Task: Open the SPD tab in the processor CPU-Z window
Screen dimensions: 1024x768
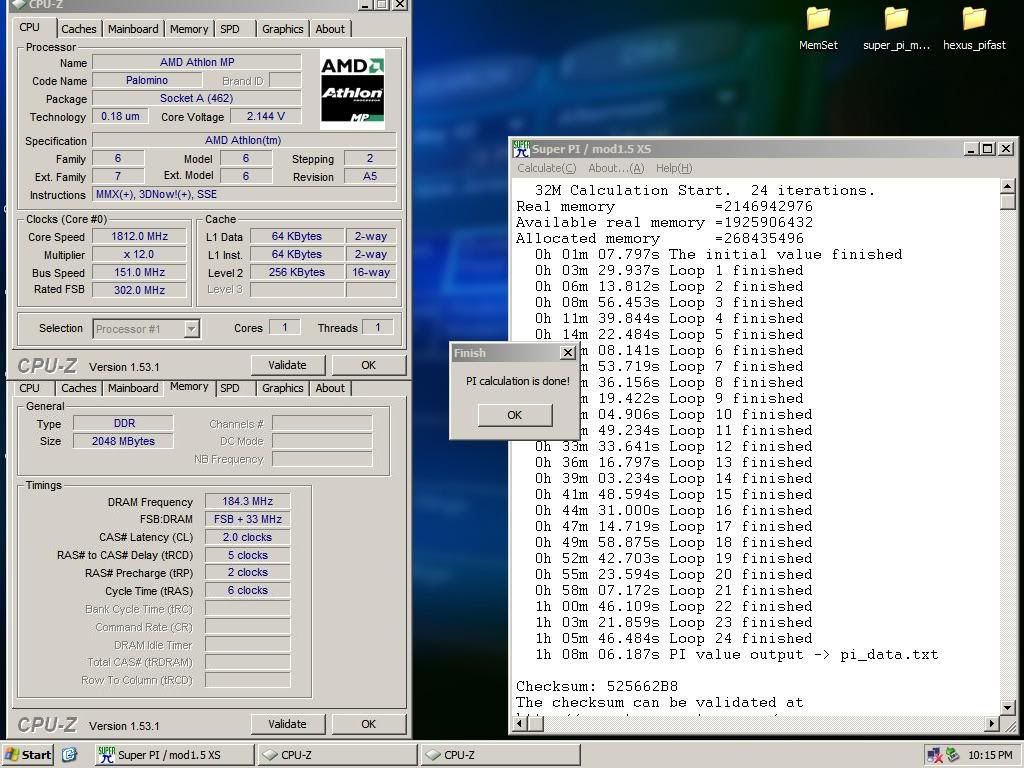Action: tap(230, 29)
